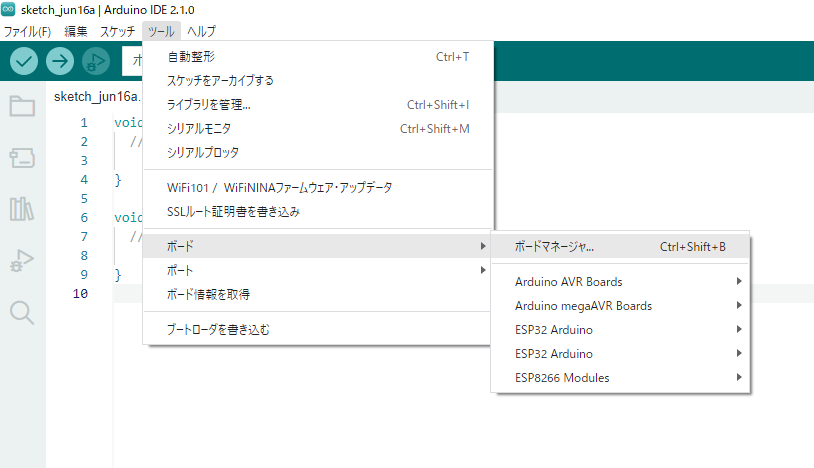Click line 10 in code editor
This screenshot has width=814, height=468.
(128, 294)
